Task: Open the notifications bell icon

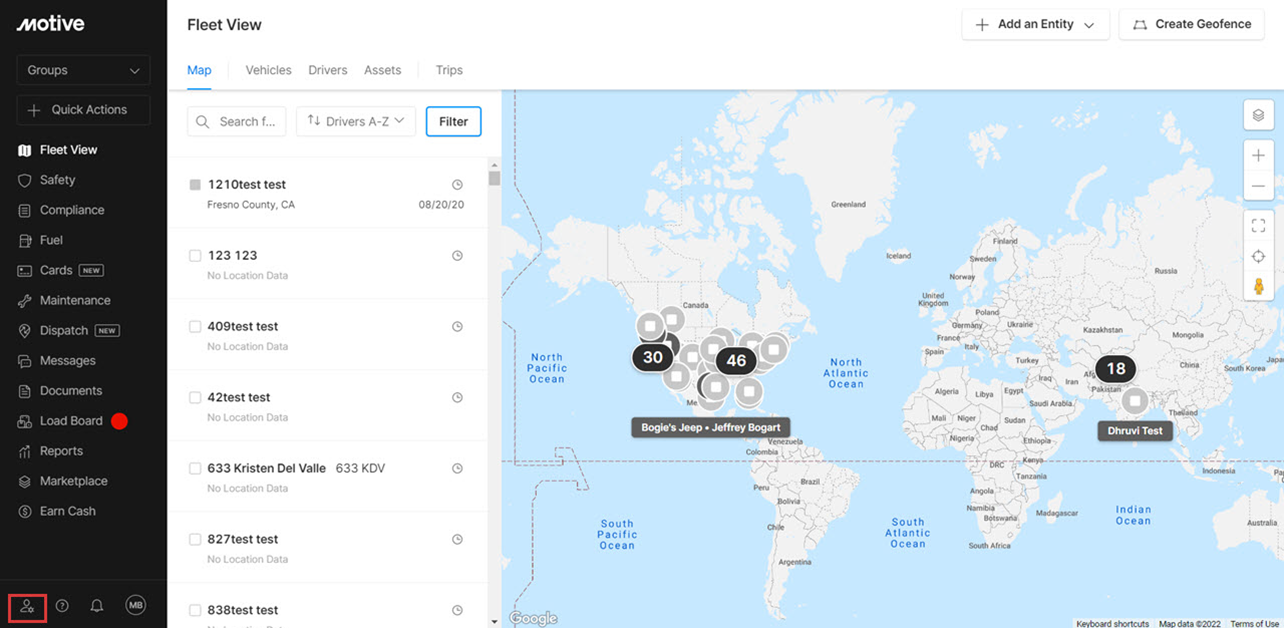Action: 97,606
